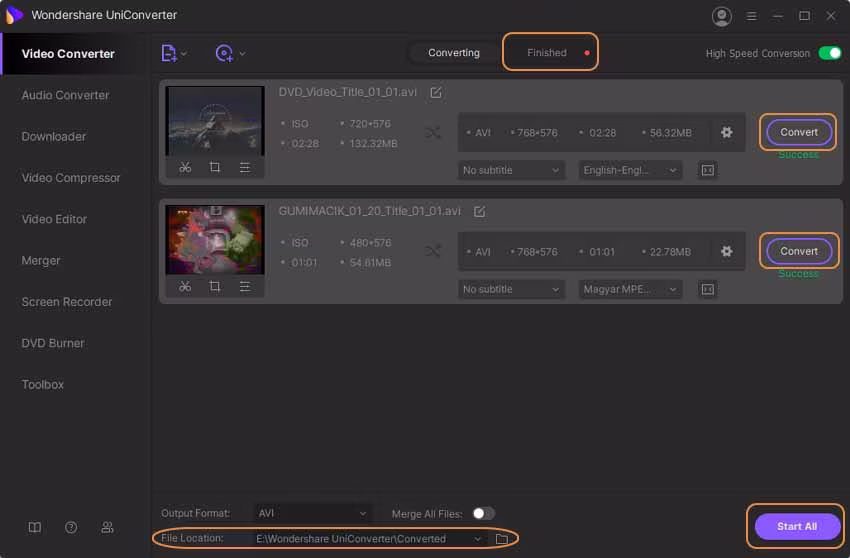Click the GUMIMACIK_01_20_Title_01_01.avi file name
The height and width of the screenshot is (558, 850).
click(370, 211)
